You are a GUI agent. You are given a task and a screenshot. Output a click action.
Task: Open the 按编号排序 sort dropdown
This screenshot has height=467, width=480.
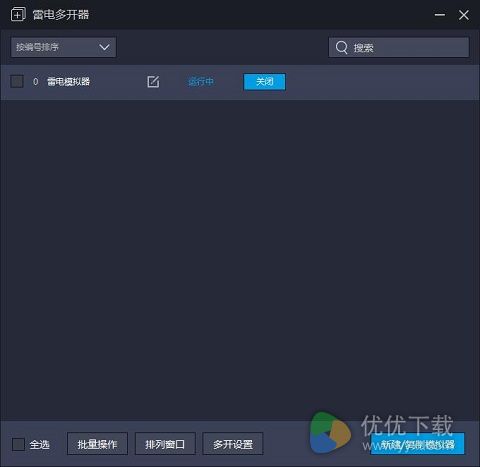click(63, 47)
